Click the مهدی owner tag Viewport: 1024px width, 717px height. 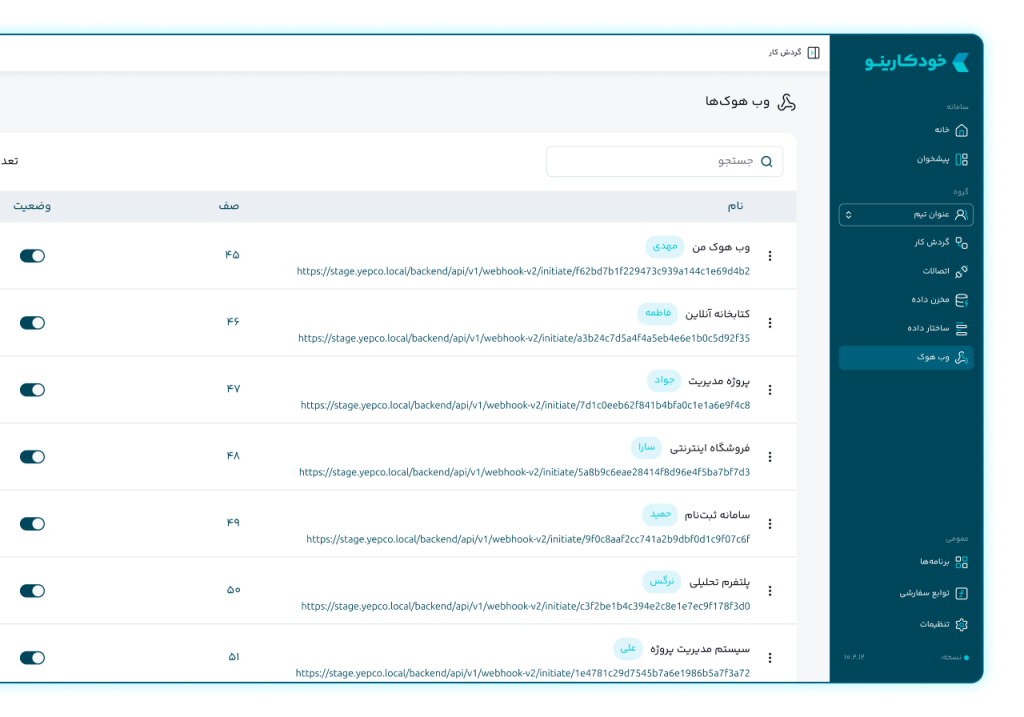tap(665, 246)
